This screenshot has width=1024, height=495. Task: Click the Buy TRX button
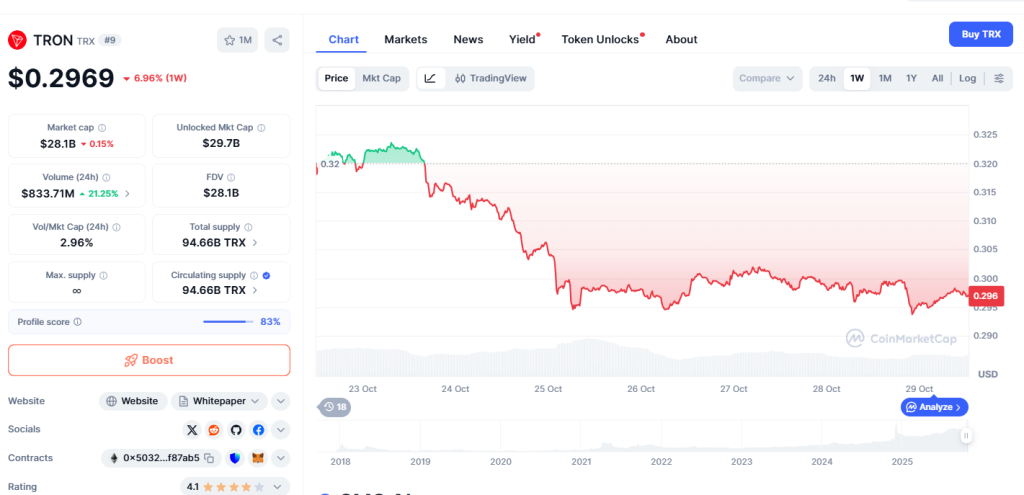click(x=980, y=34)
